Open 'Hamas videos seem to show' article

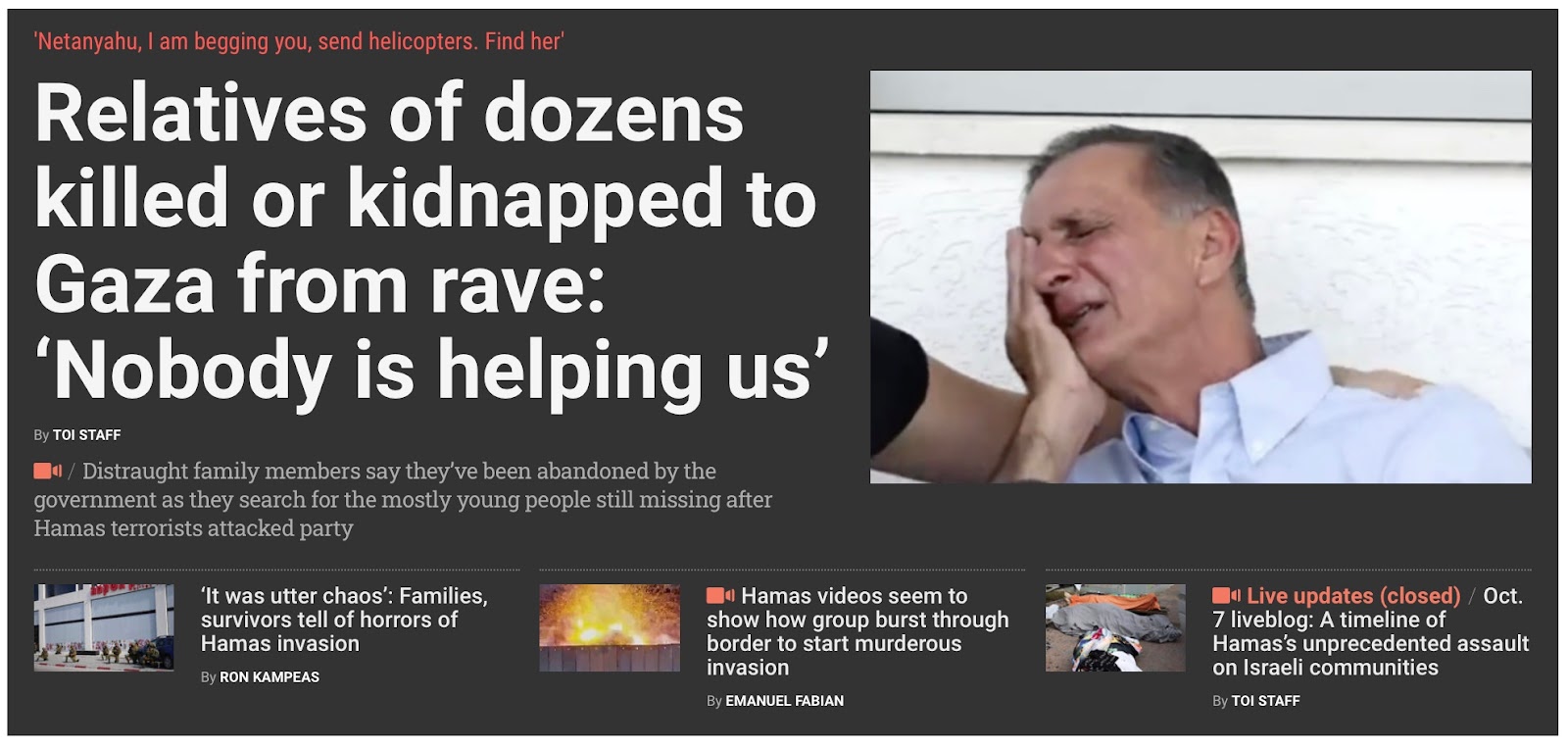pyautogui.click(x=857, y=631)
